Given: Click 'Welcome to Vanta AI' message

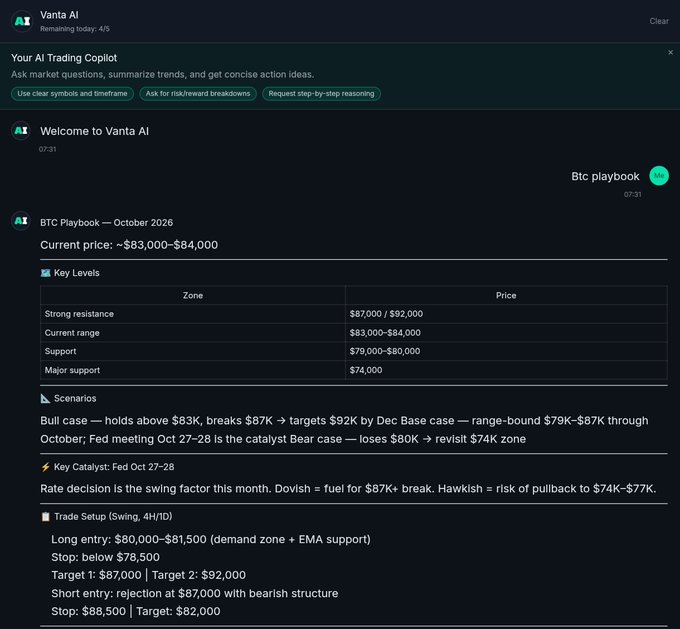Looking at the screenshot, I should 94,131.
